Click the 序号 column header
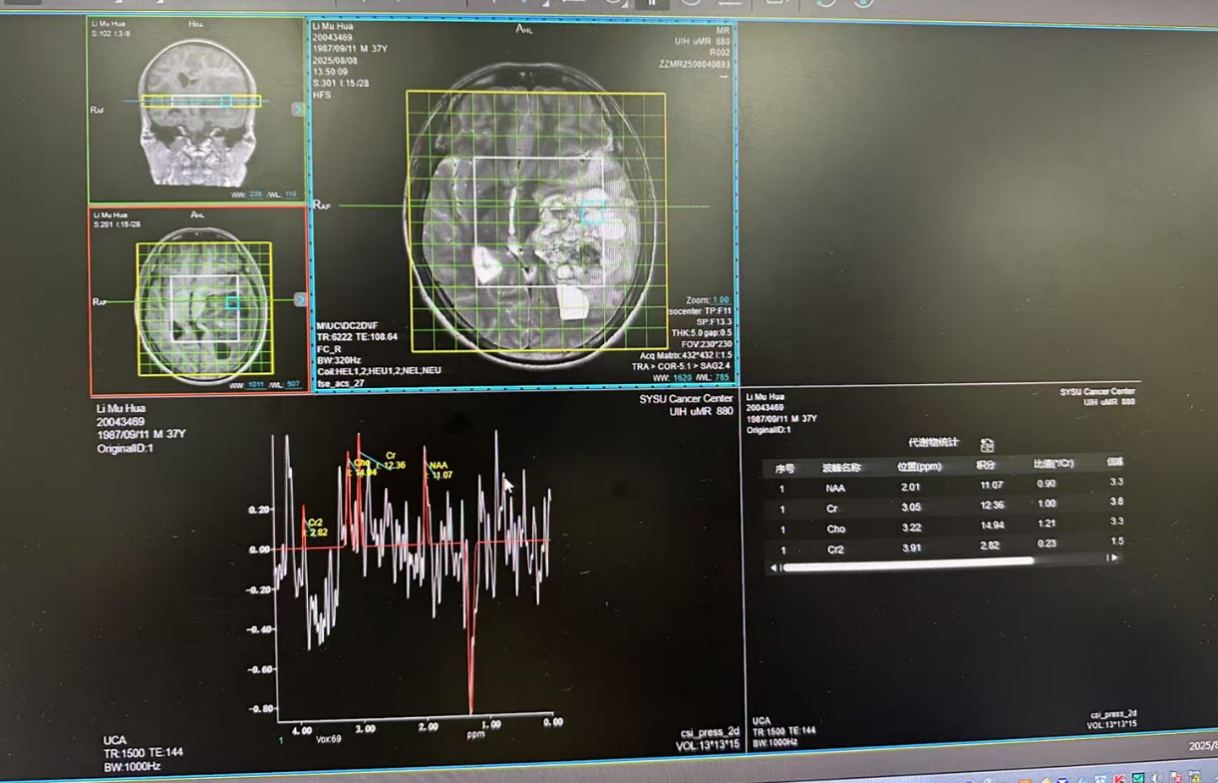1218x783 pixels. [x=785, y=468]
